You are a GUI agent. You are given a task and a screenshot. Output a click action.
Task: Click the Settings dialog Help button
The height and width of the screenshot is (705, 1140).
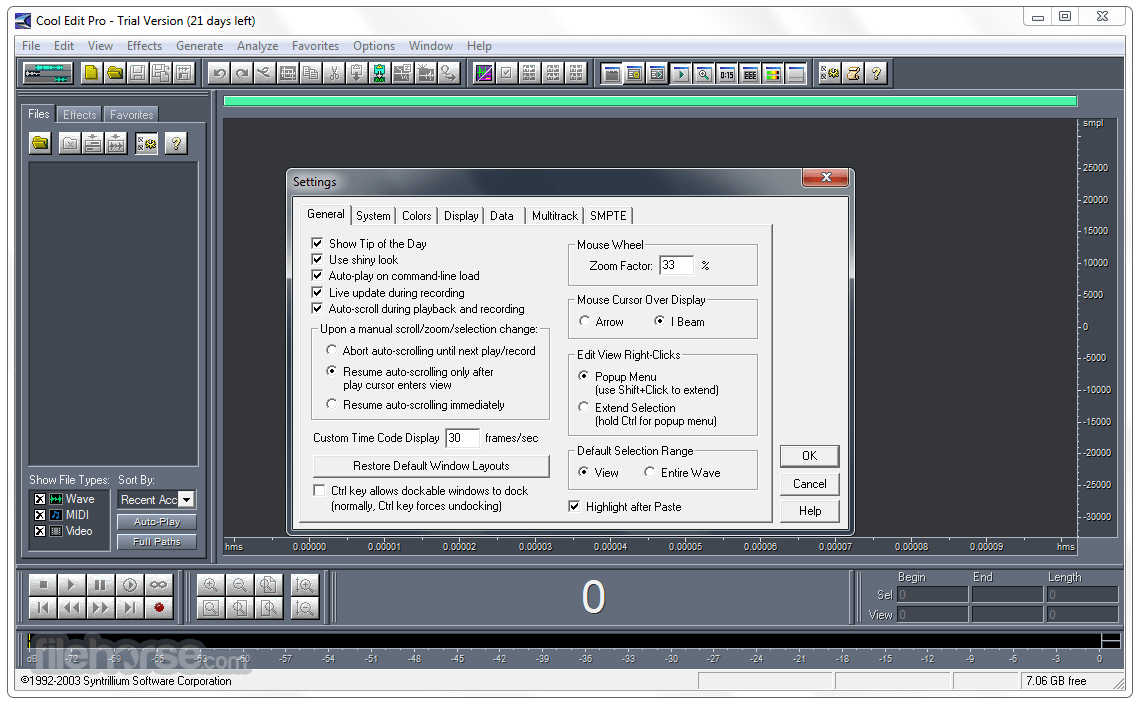pos(809,511)
